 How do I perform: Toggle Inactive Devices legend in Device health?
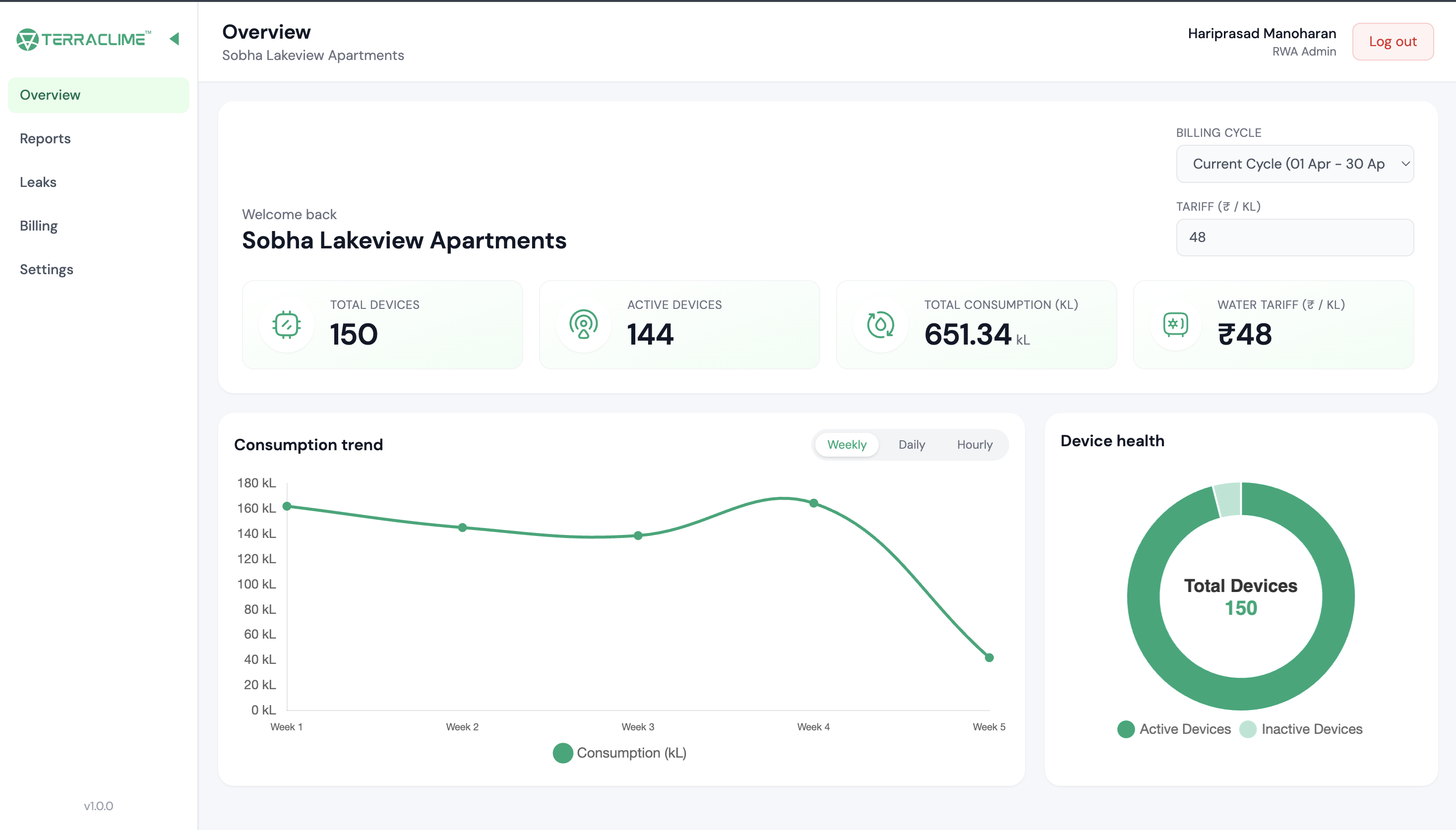pos(1301,729)
